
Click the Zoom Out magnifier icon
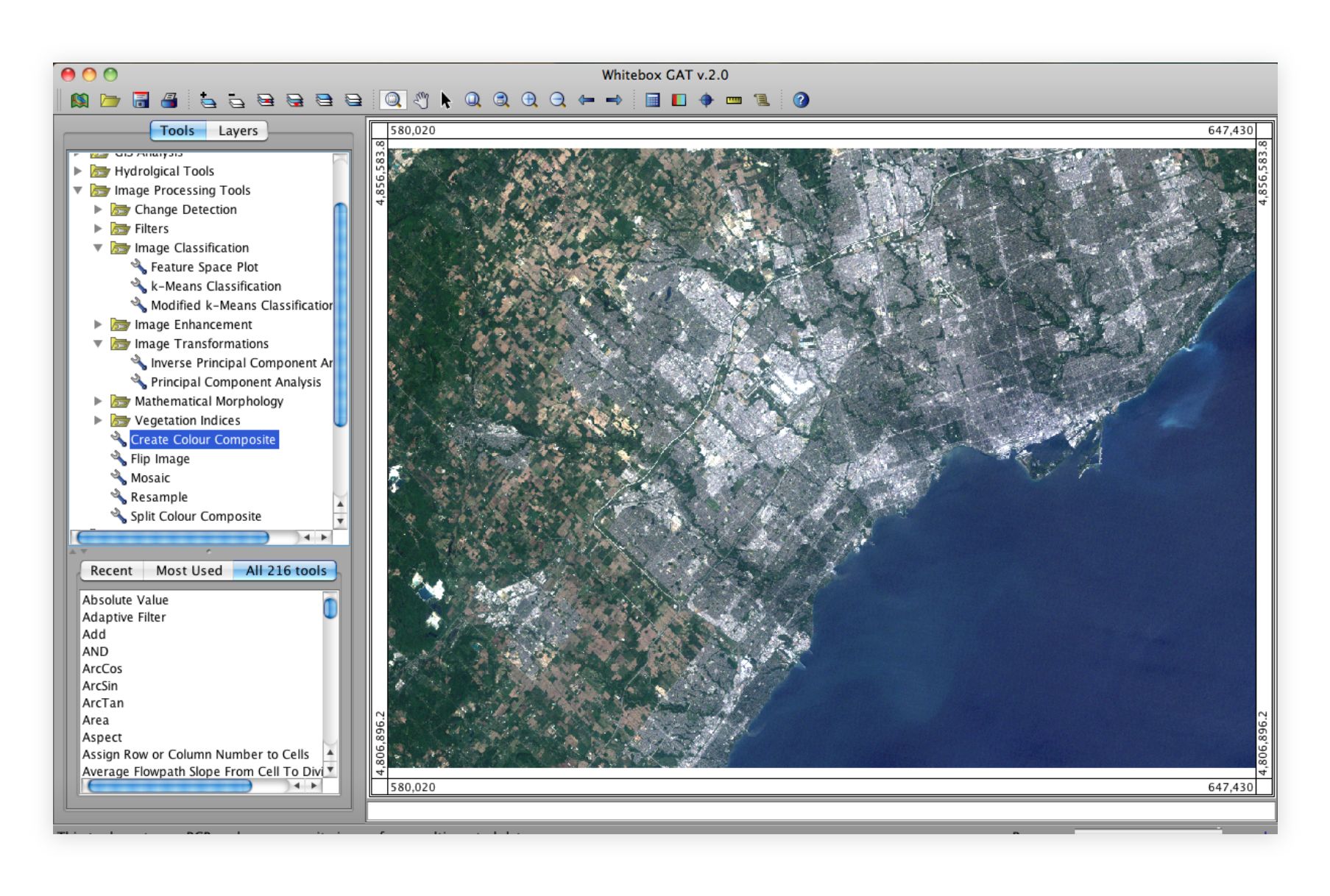pyautogui.click(x=558, y=100)
